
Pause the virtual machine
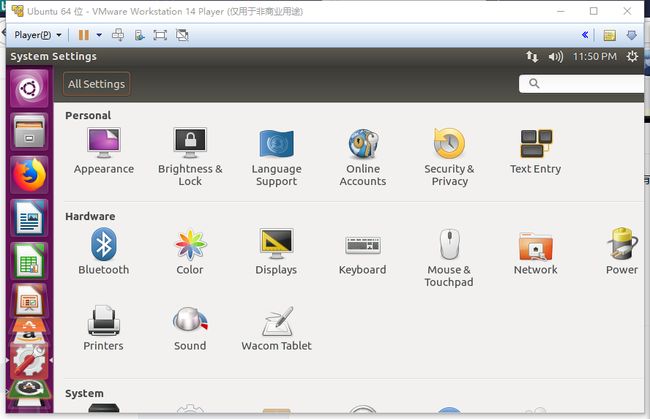click(x=84, y=35)
